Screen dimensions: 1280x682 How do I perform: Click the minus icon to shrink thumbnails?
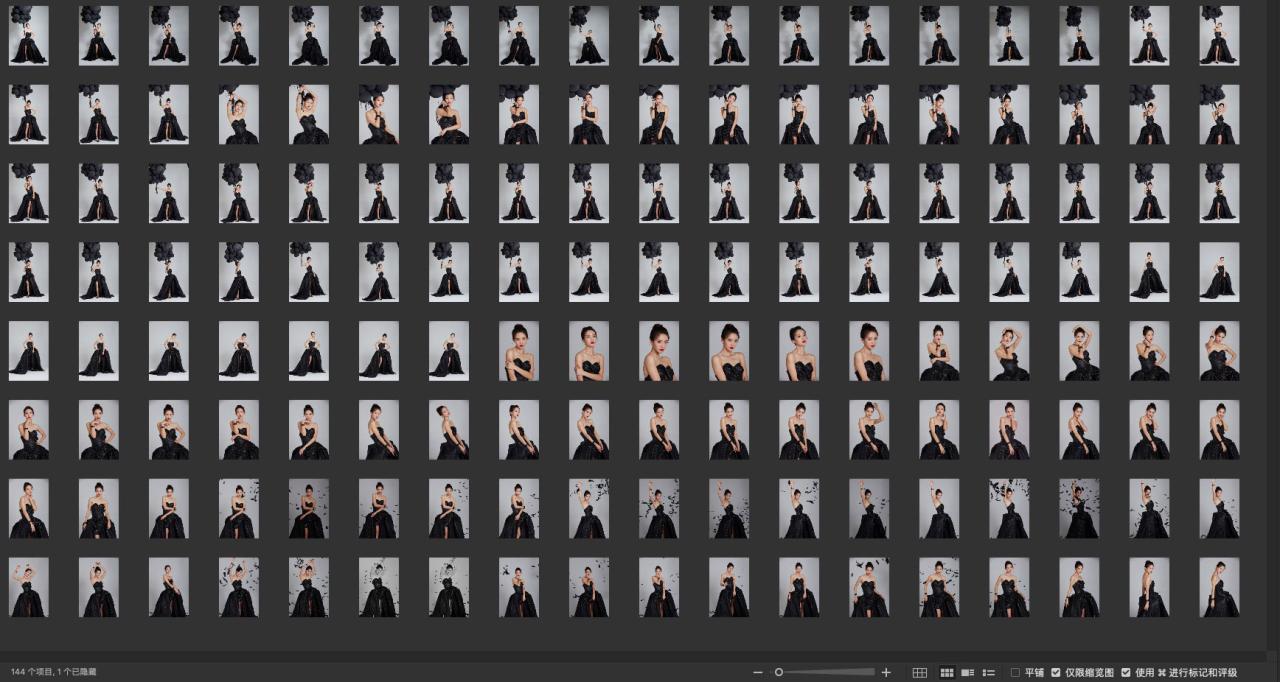(x=758, y=673)
